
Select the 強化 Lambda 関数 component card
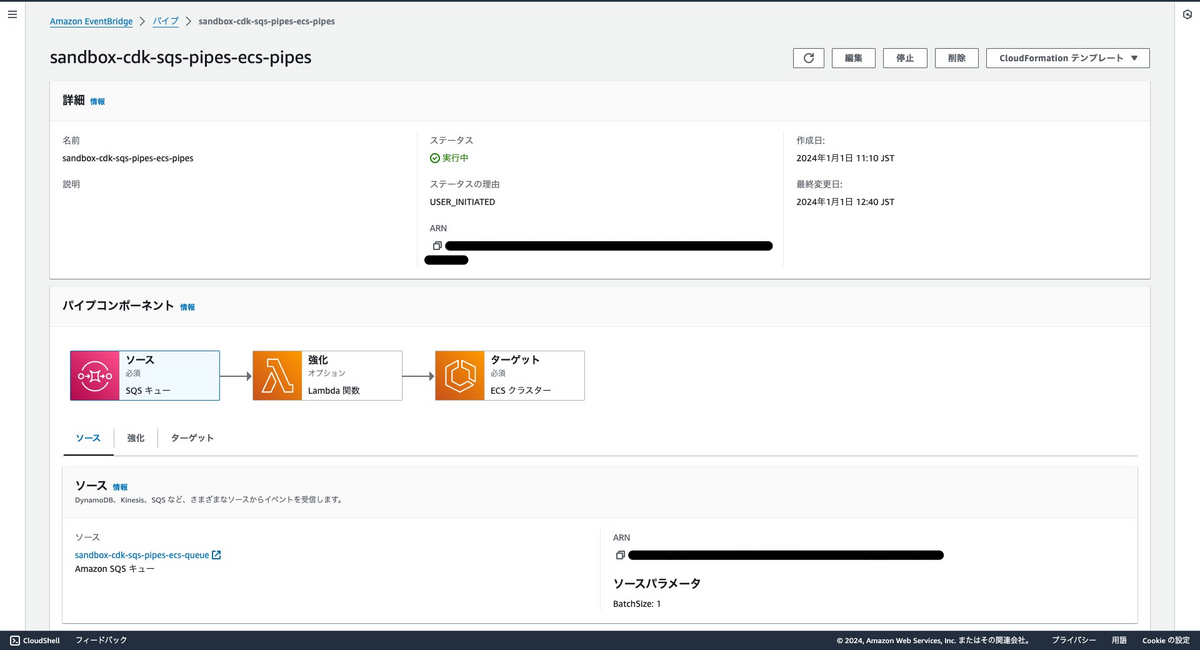pyautogui.click(x=327, y=375)
